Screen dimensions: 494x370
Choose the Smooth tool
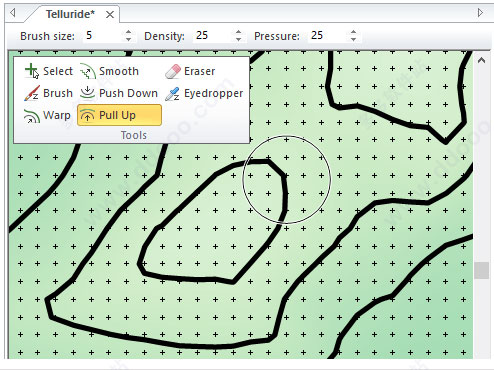109,71
